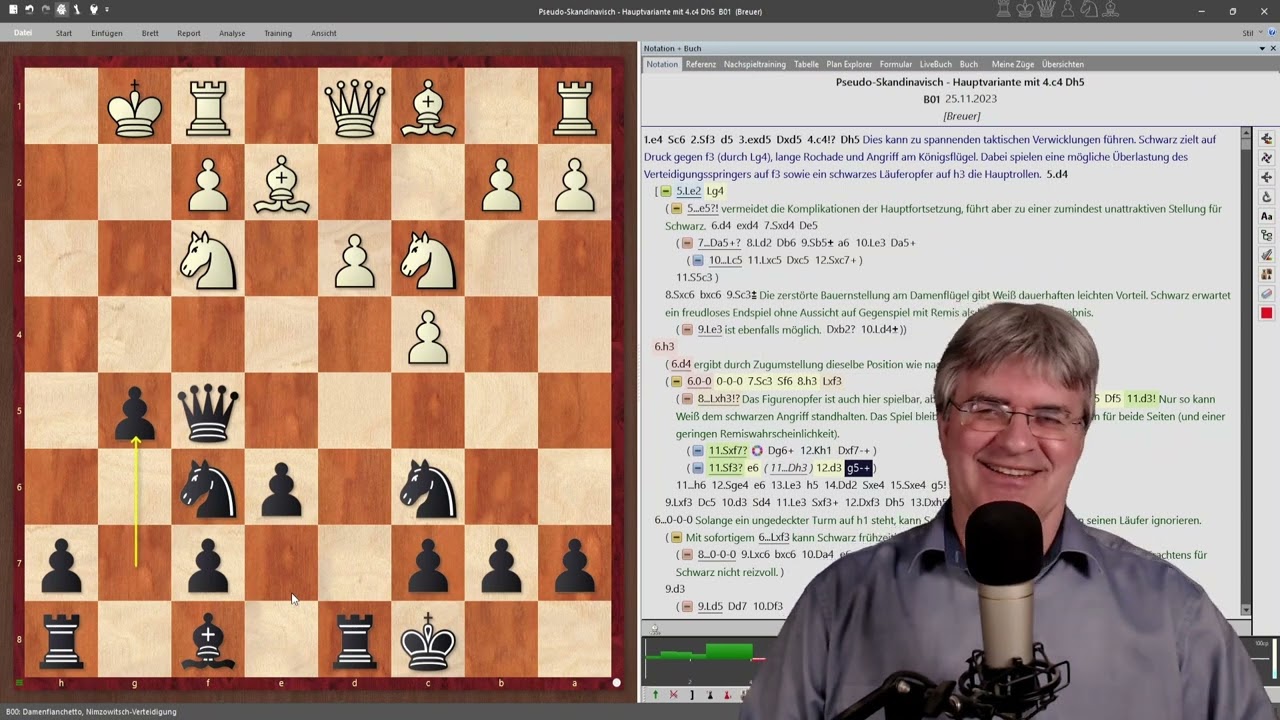The height and width of the screenshot is (720, 1280).
Task: Click the black queen on f5
Action: coord(208,411)
